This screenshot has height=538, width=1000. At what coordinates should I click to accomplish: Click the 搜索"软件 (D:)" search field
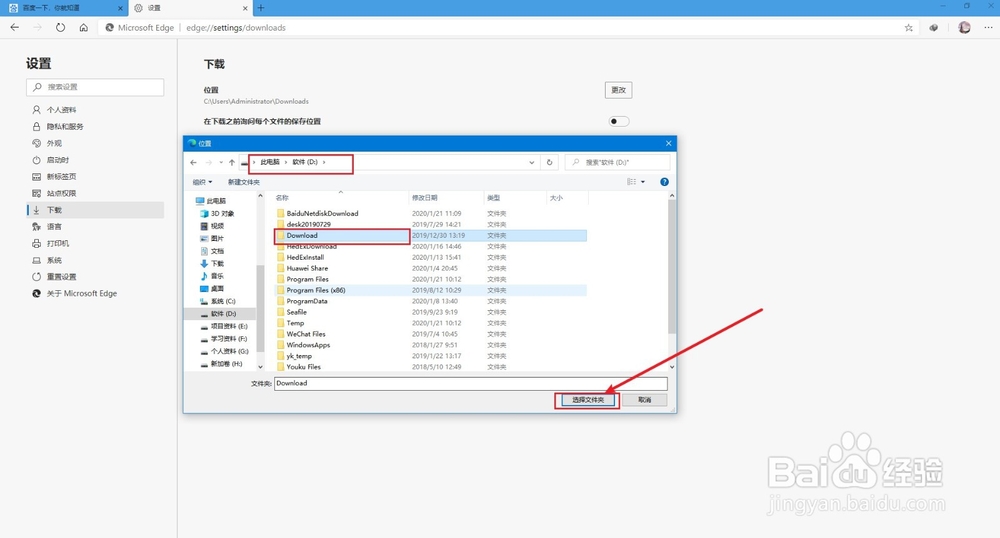point(617,163)
